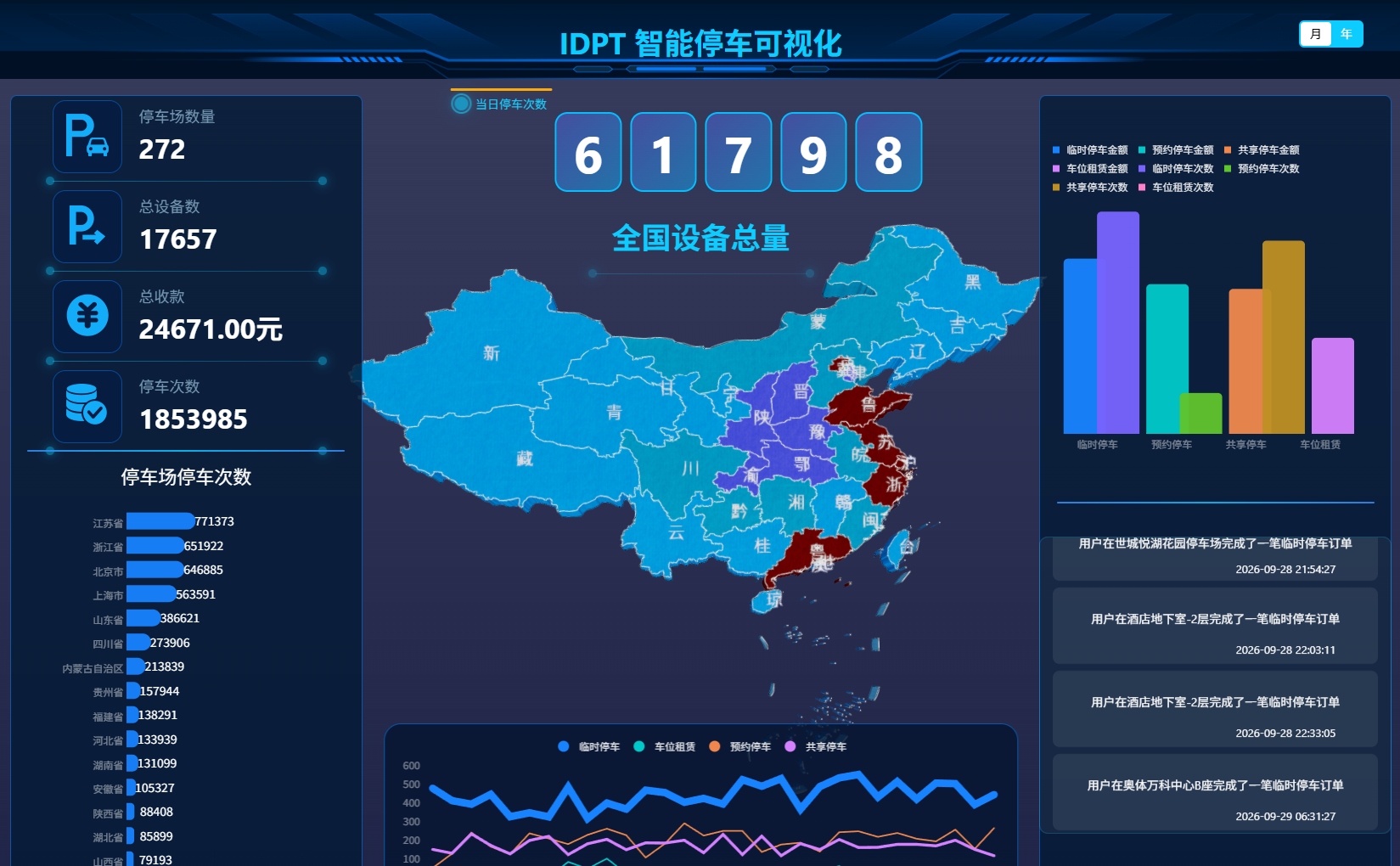Image resolution: width=1400 pixels, height=866 pixels.
Task: Open the order card dated 2026-09-28 22:03:11
Action: click(x=1215, y=626)
